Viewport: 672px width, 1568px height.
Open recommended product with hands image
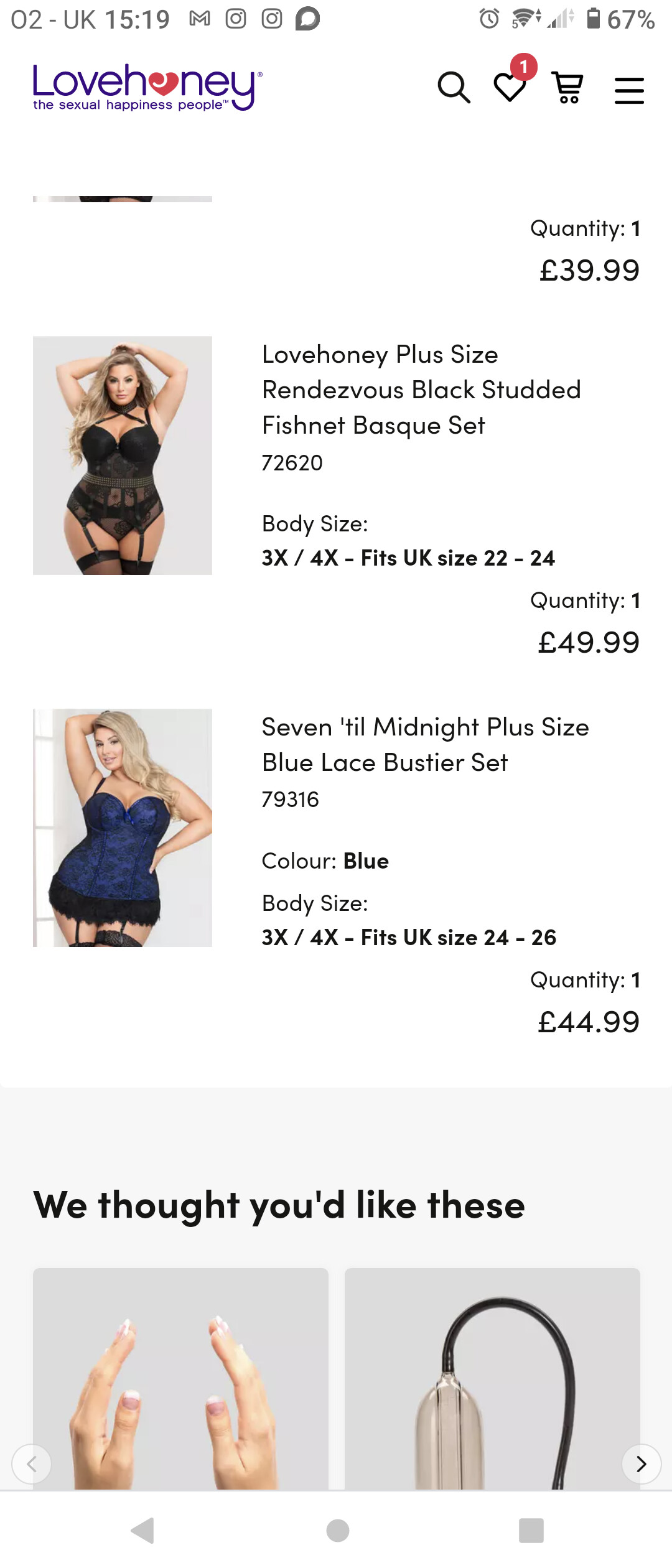point(180,1379)
